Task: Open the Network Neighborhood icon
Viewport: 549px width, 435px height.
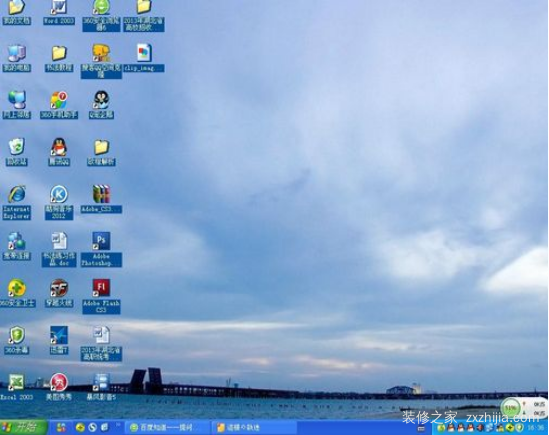Action: coord(16,104)
